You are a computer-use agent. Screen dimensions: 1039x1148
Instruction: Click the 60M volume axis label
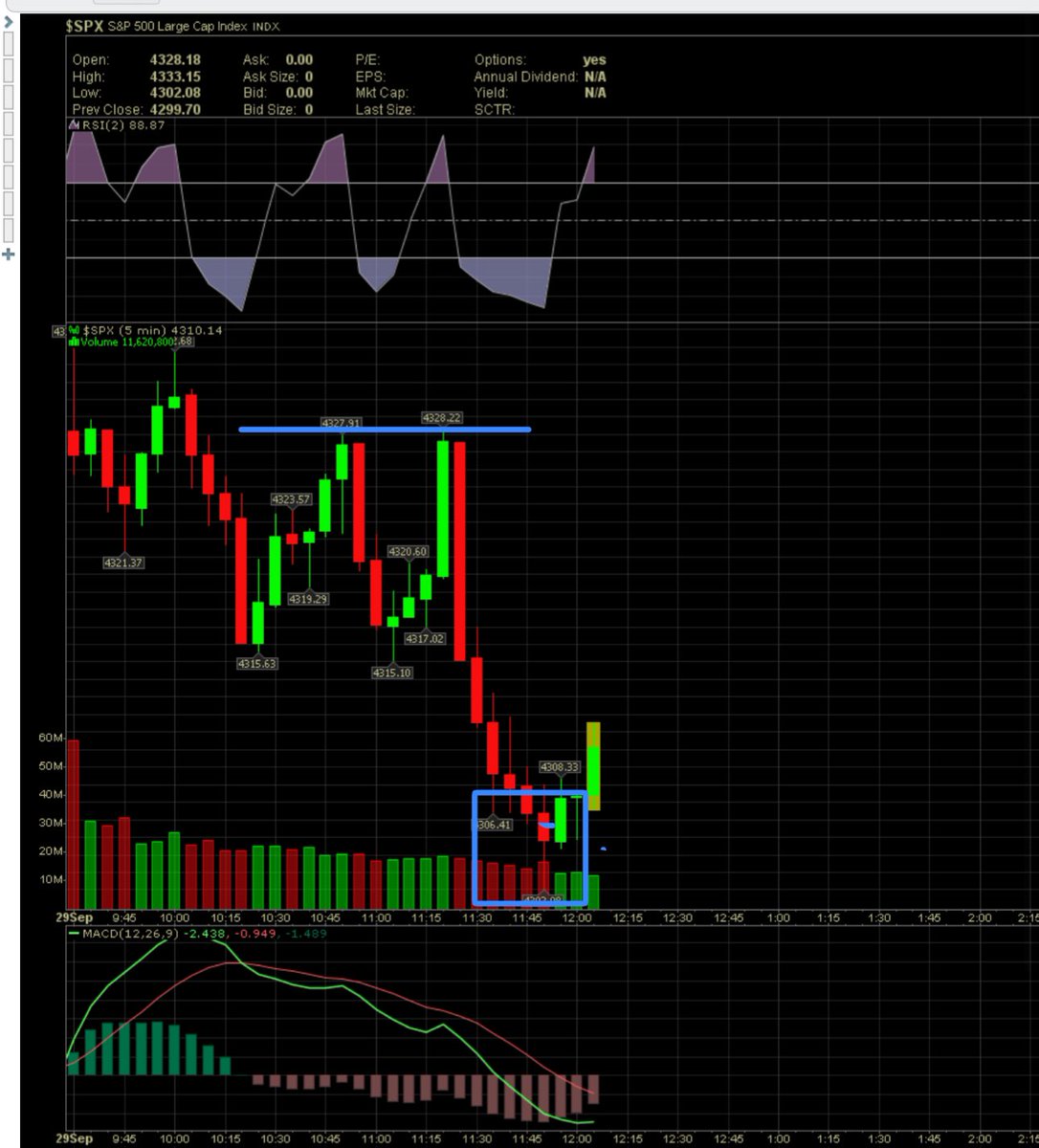pos(53,738)
